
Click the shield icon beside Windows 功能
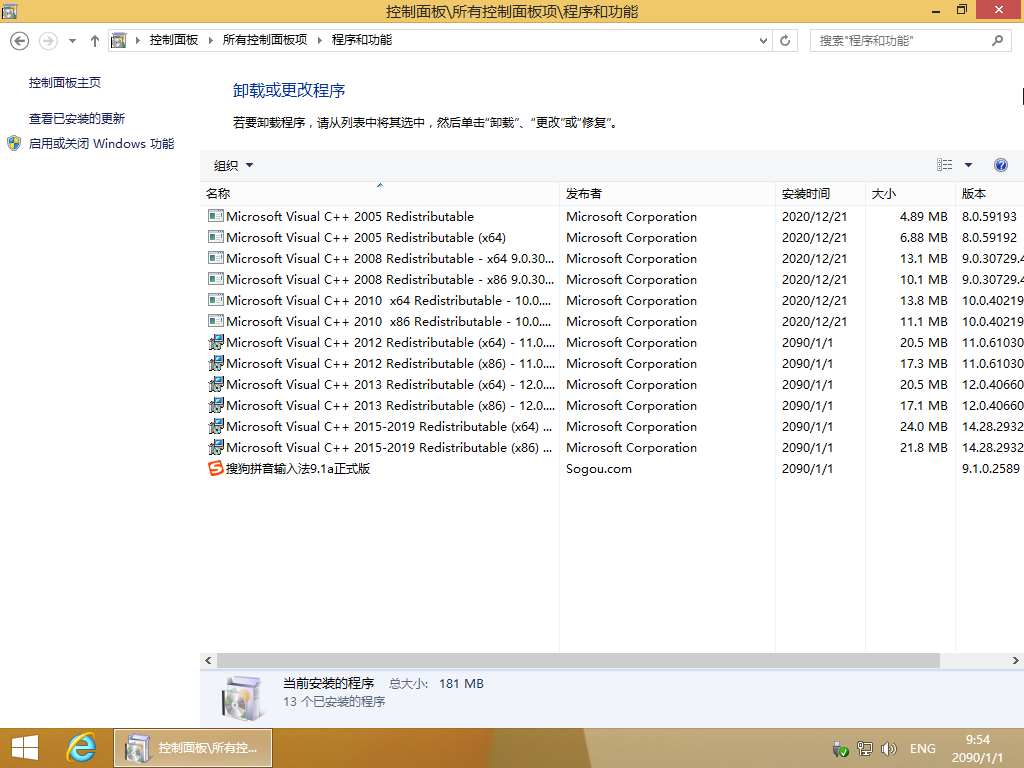pyautogui.click(x=14, y=144)
